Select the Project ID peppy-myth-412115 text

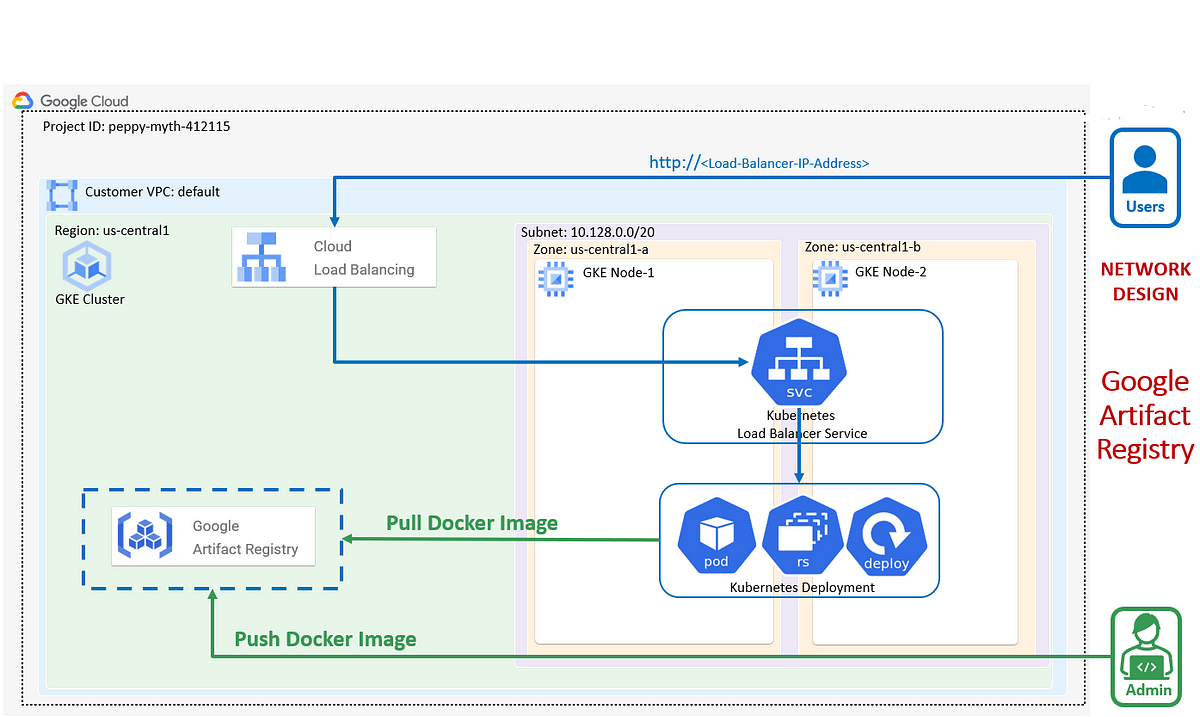(137, 127)
